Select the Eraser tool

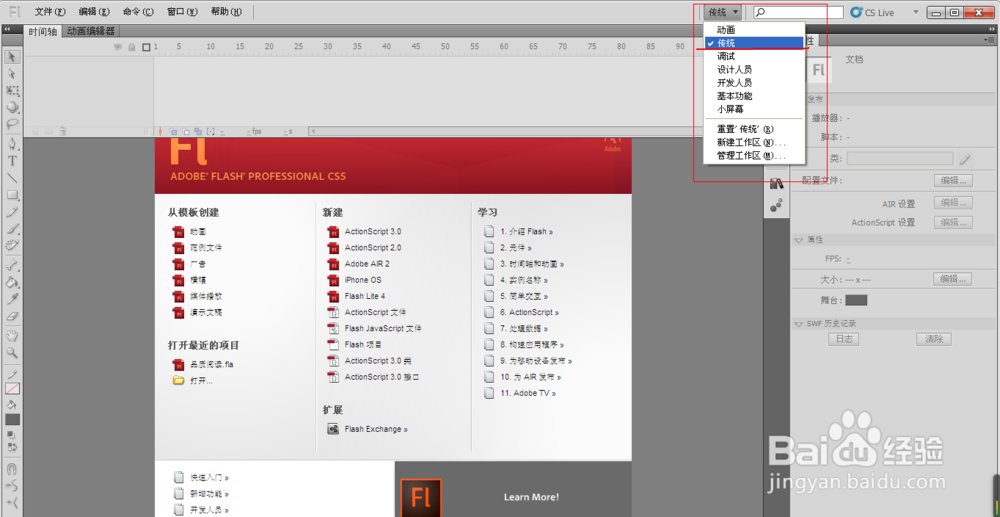click(x=12, y=315)
